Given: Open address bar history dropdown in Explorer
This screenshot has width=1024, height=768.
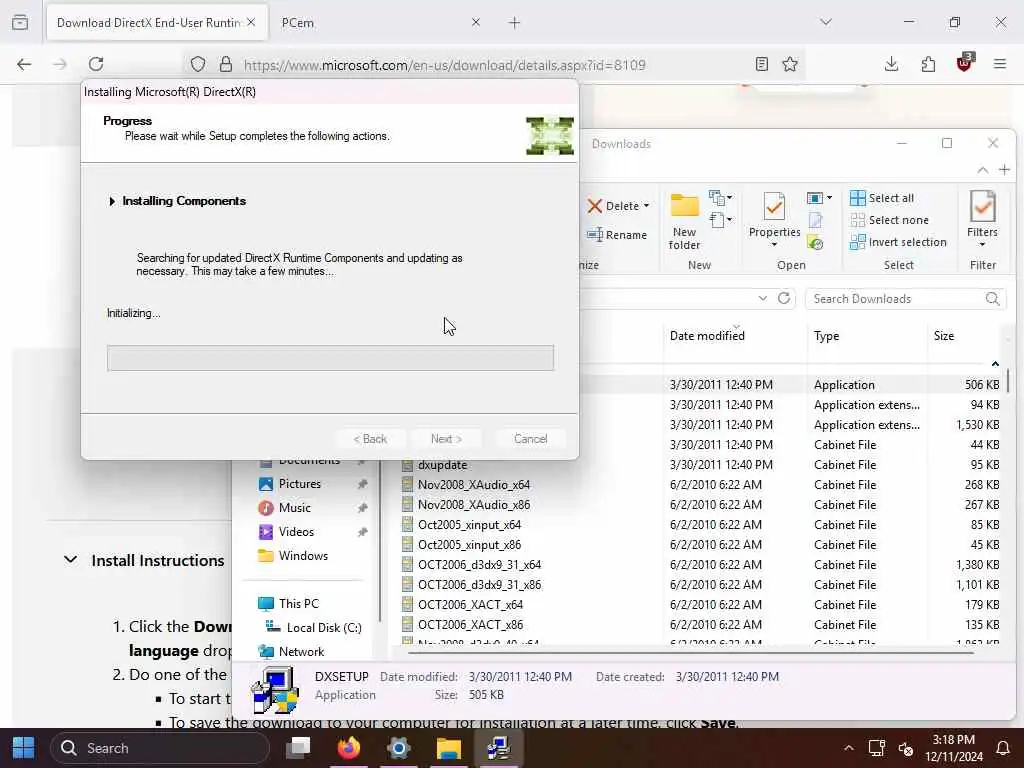Looking at the screenshot, I should (763, 298).
